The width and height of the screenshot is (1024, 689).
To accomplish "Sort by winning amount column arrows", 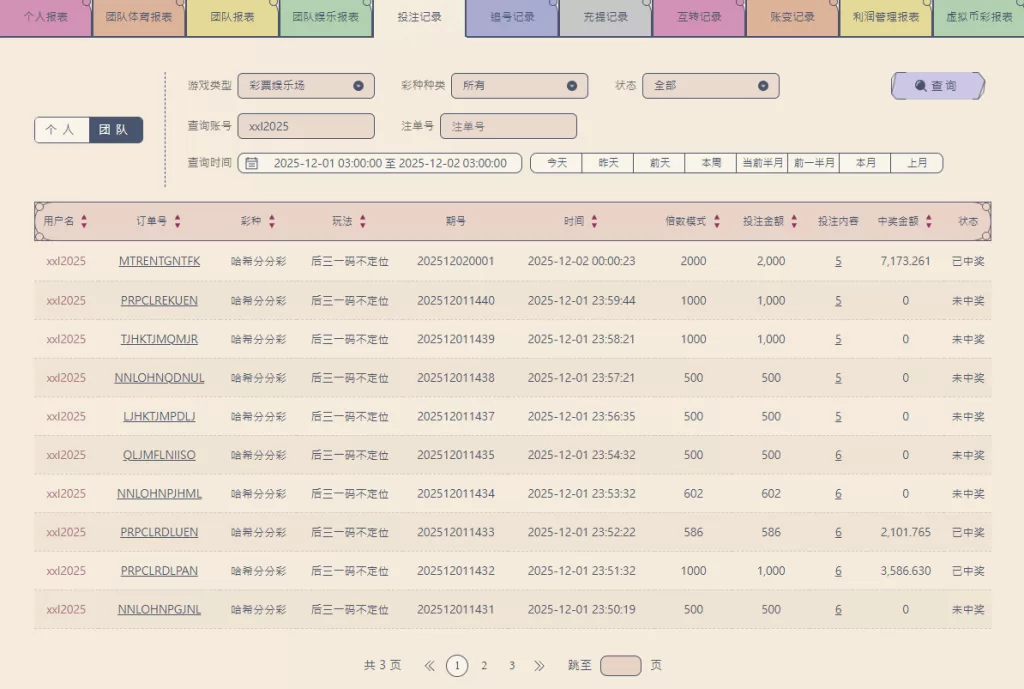I will click(928, 222).
